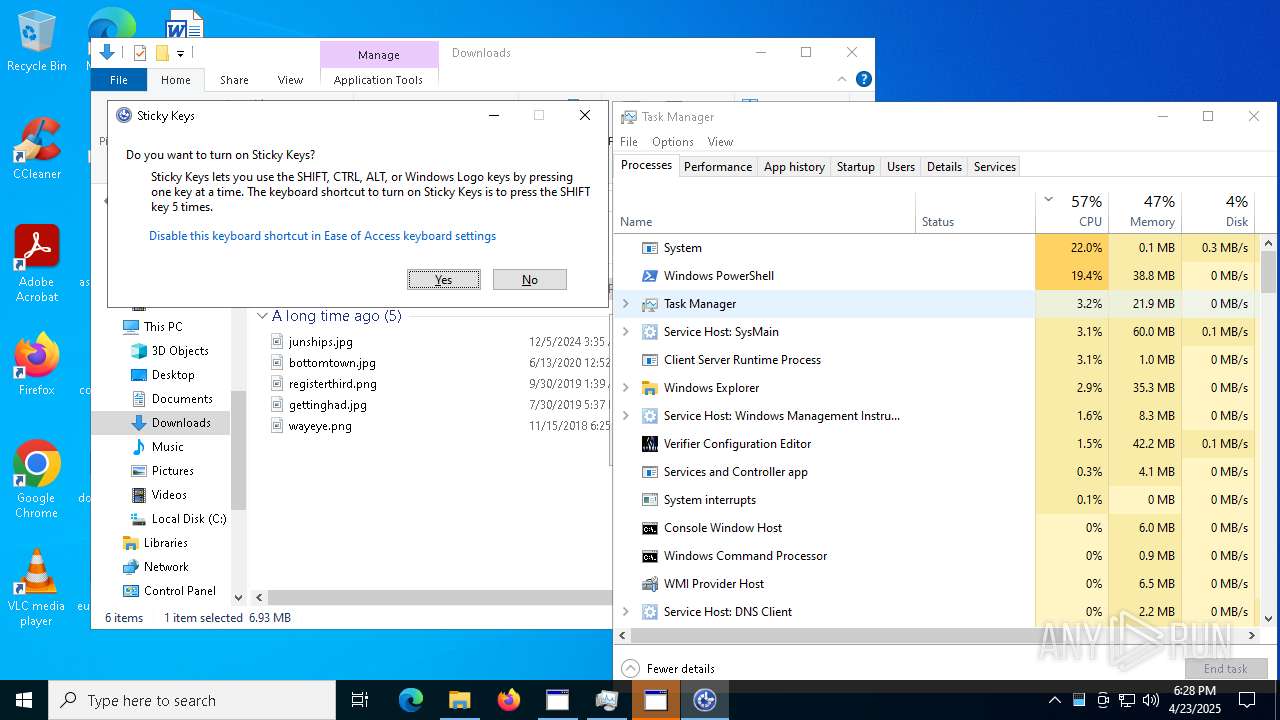Expand Service Host: Windows Management Instrumentation row
Screen dimensions: 1280x720
pos(626,416)
